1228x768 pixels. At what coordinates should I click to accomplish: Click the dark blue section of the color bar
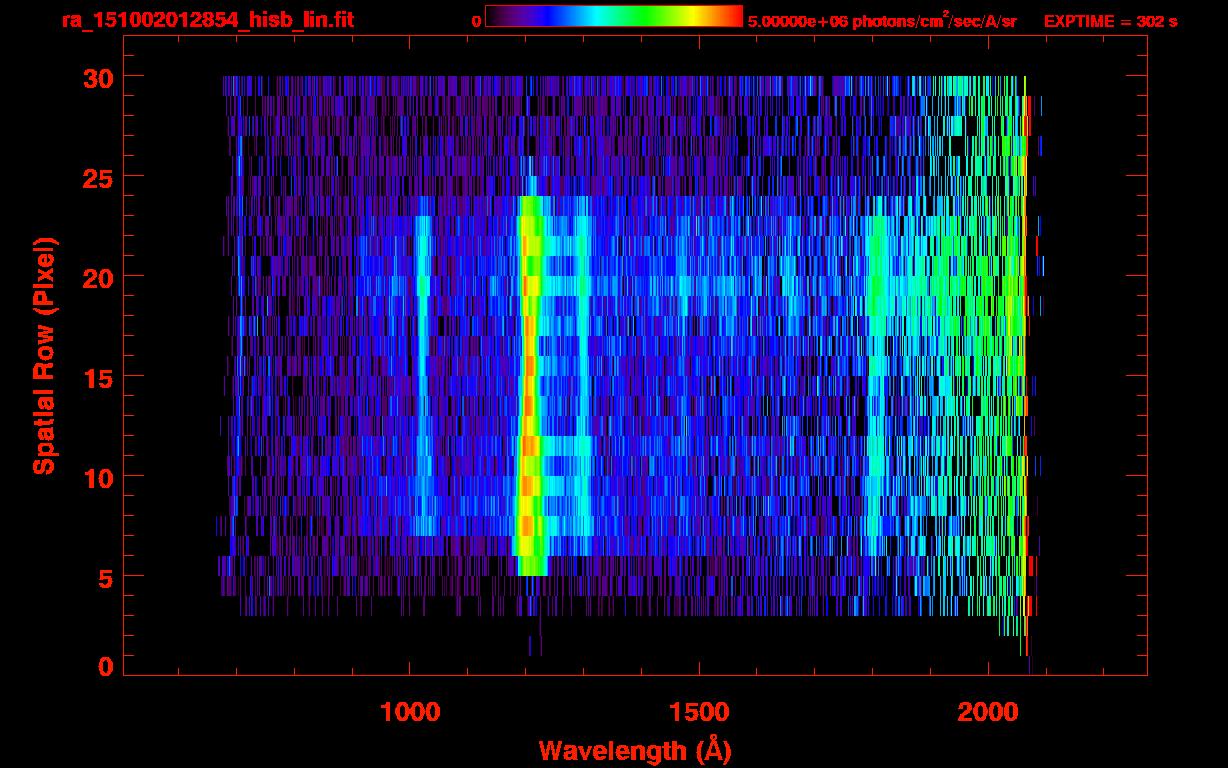click(530, 16)
